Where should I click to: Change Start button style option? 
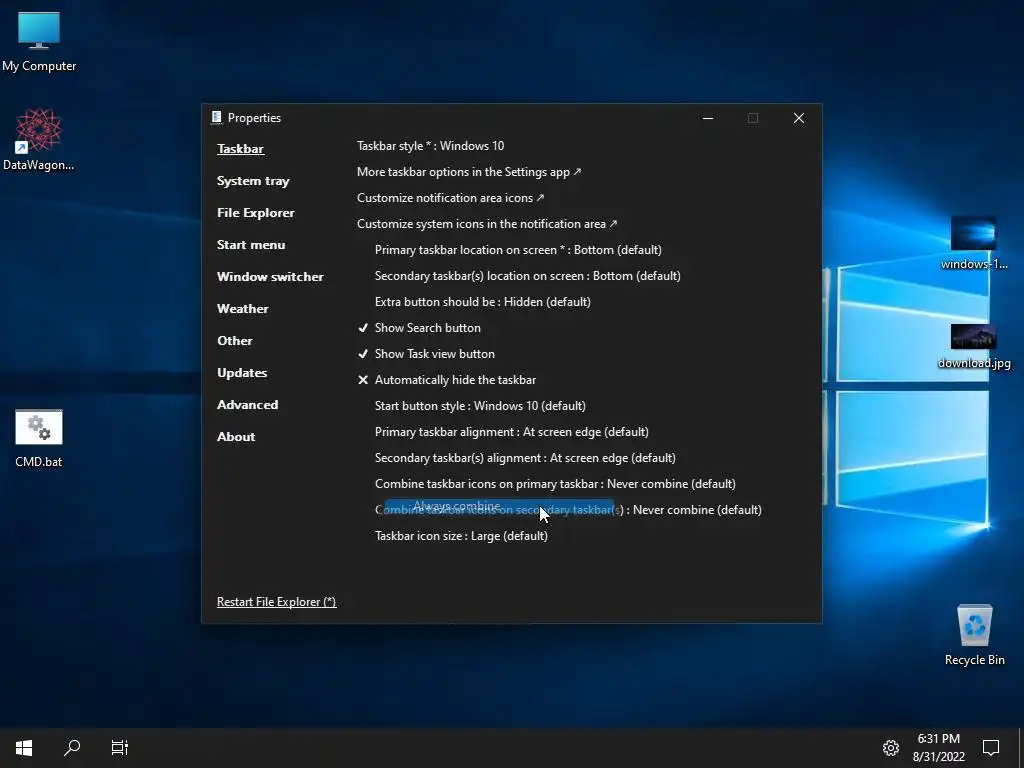[480, 406]
